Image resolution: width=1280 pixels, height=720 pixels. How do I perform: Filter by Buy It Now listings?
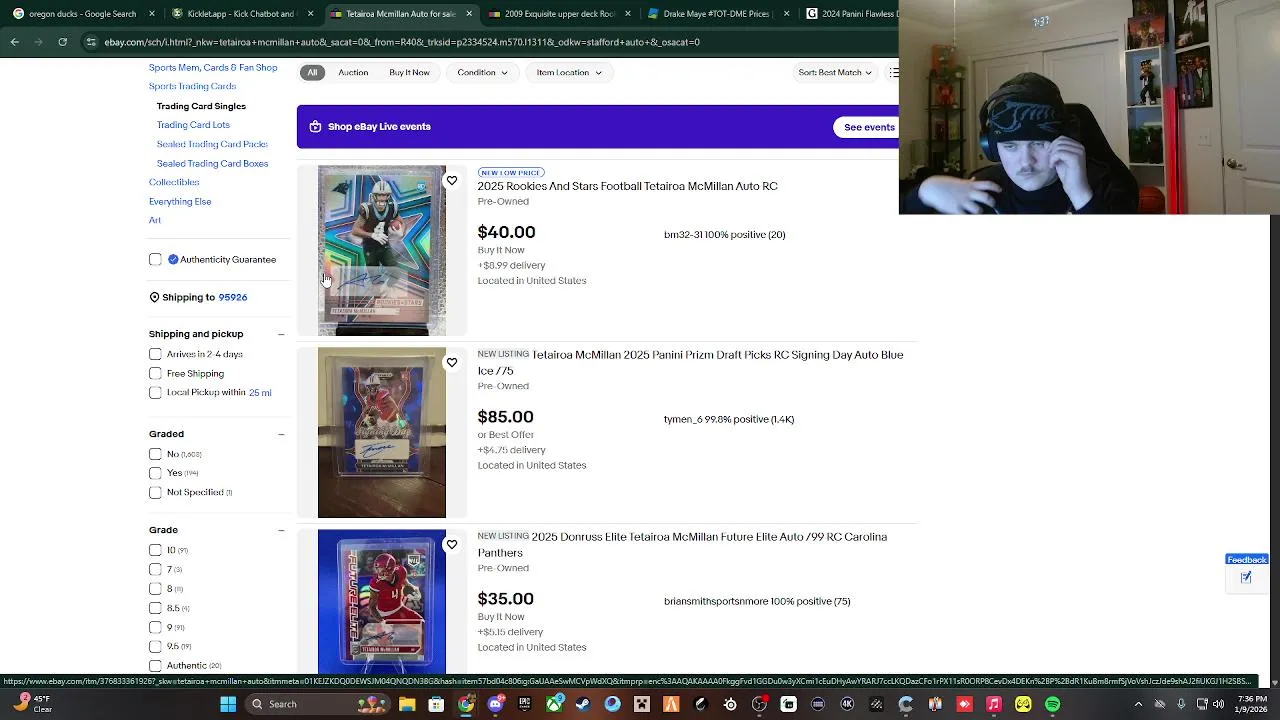coord(409,73)
